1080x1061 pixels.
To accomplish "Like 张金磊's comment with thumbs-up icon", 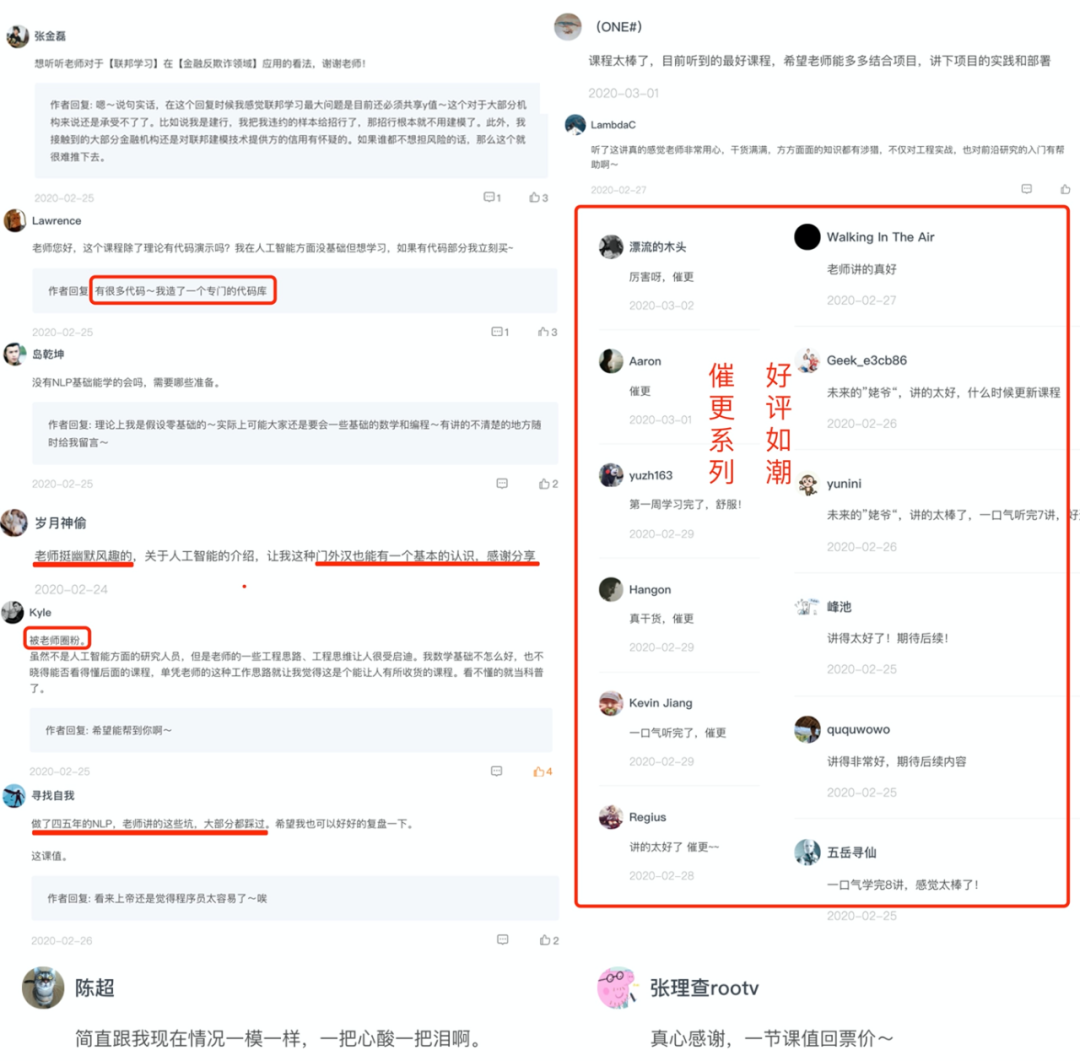I will point(534,197).
